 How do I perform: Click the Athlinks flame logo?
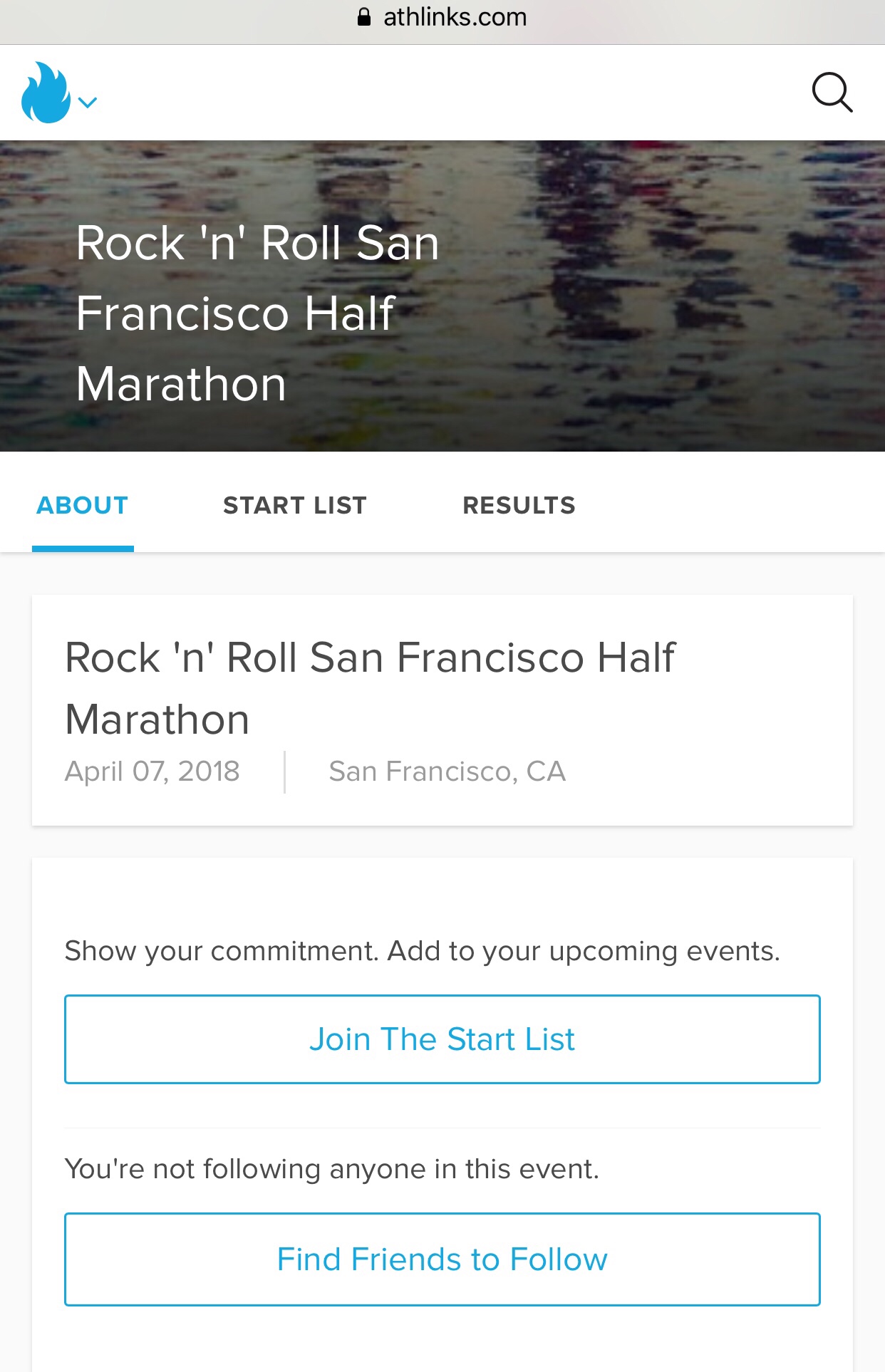tap(46, 93)
